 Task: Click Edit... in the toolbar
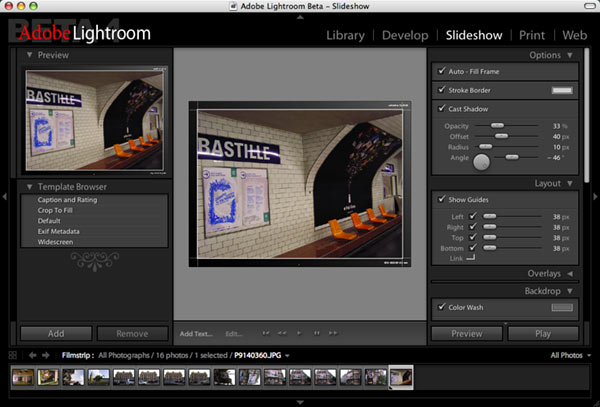234,334
